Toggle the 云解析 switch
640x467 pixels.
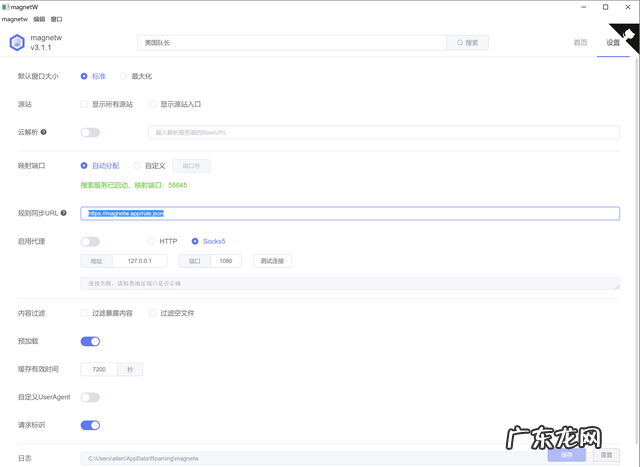coord(90,132)
